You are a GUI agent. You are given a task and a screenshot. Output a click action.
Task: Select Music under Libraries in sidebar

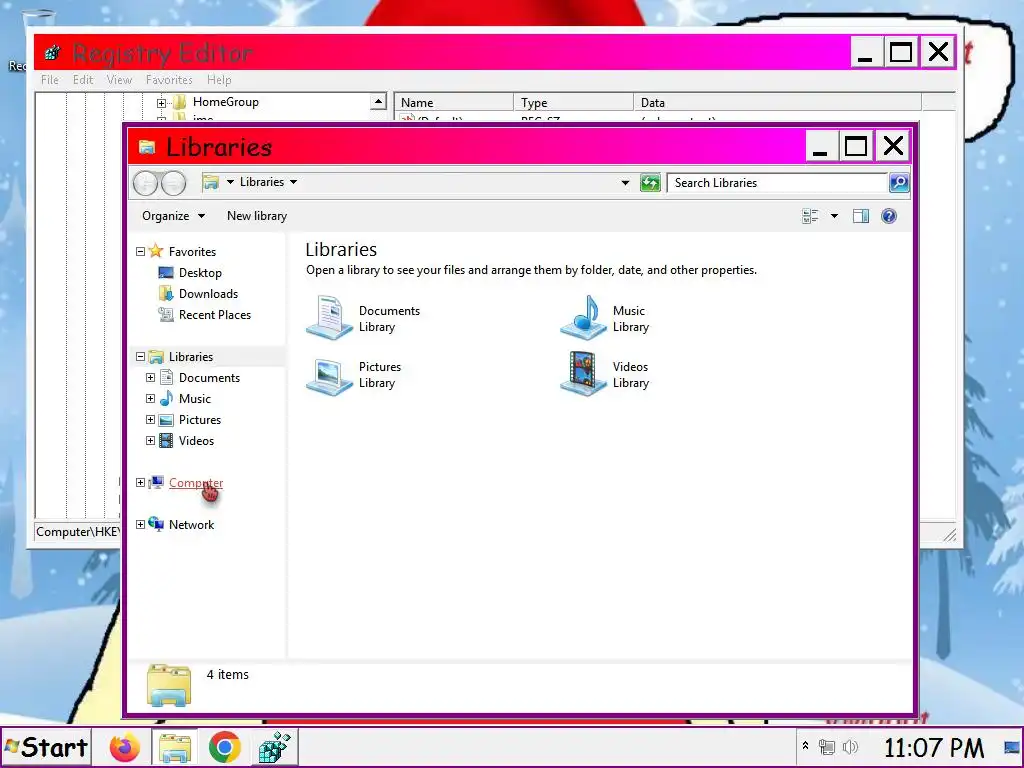[x=195, y=398]
